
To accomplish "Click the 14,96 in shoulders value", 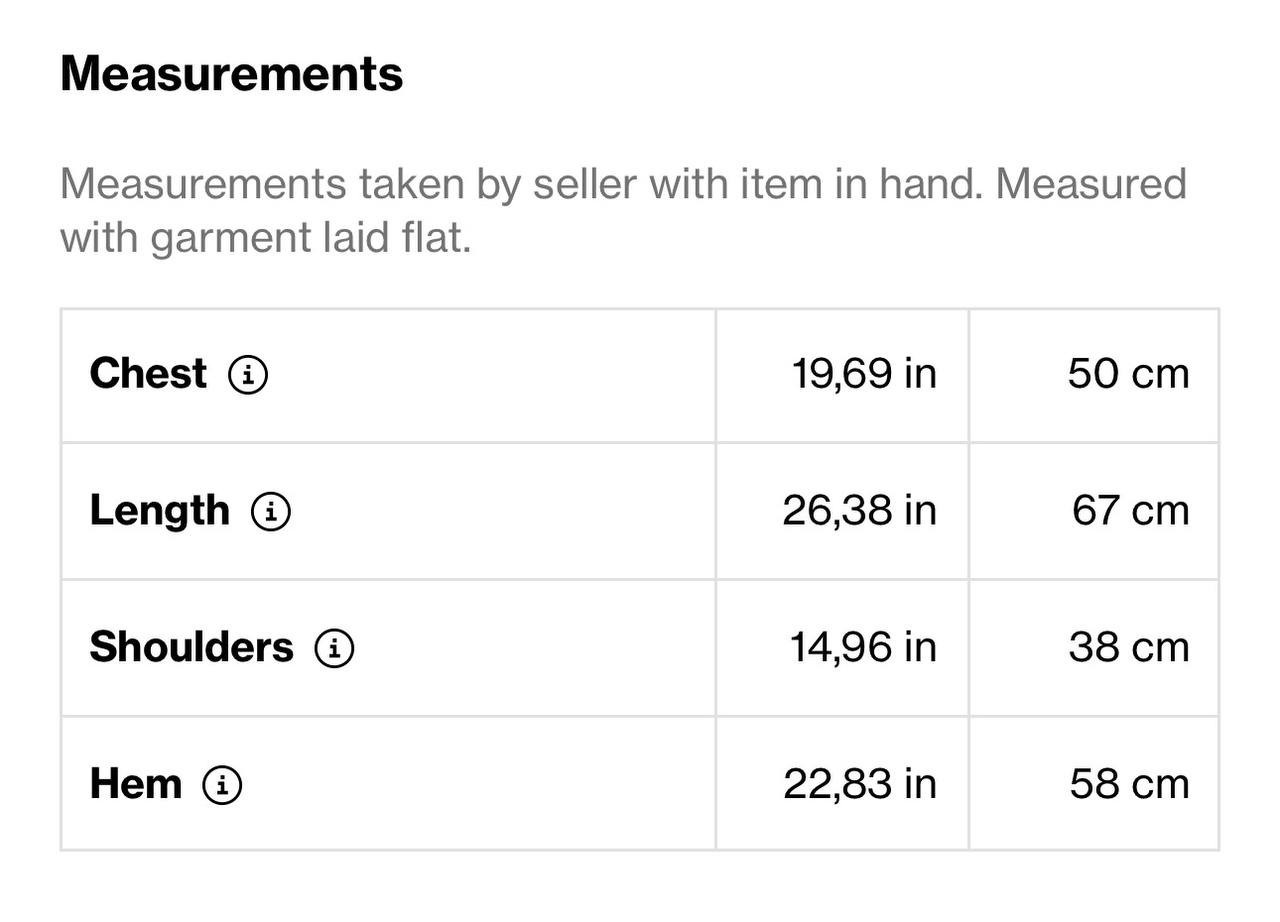I will click(863, 647).
